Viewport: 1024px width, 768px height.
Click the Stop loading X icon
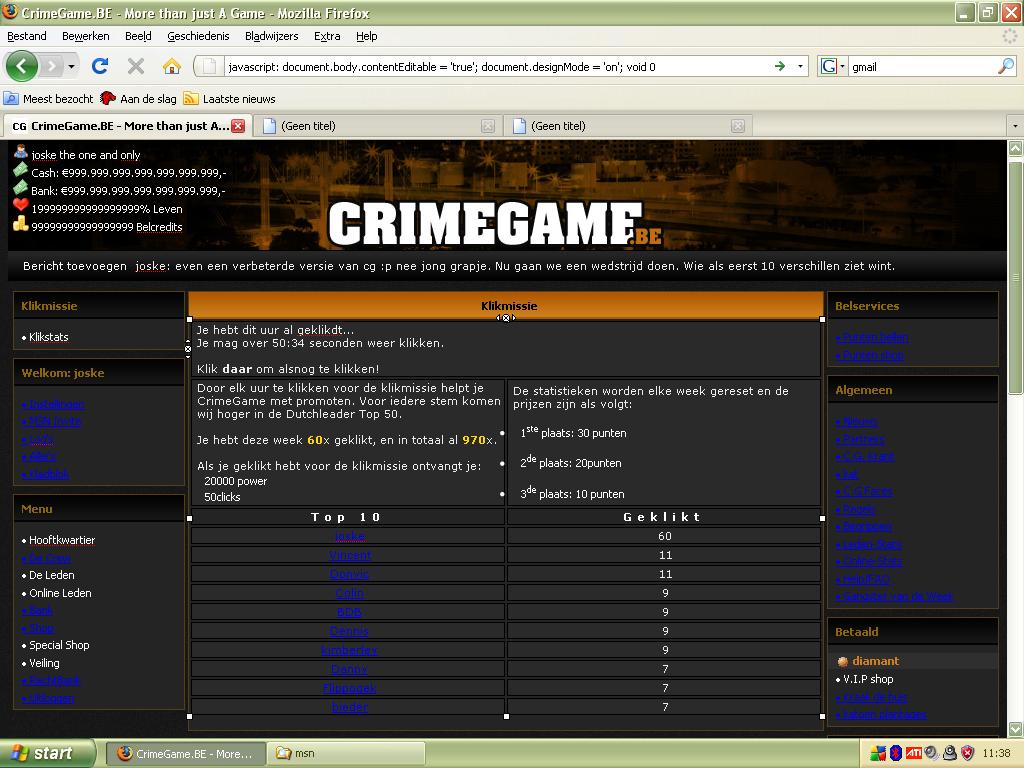[136, 66]
